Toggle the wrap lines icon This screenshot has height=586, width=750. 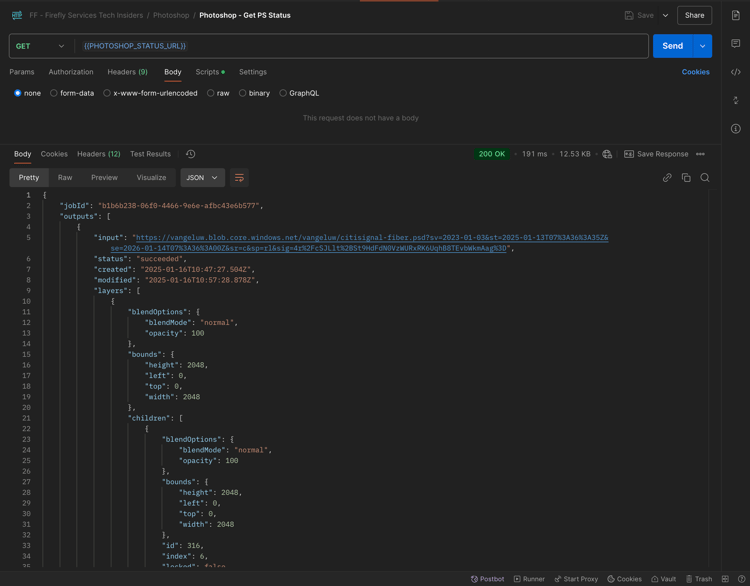pos(239,177)
